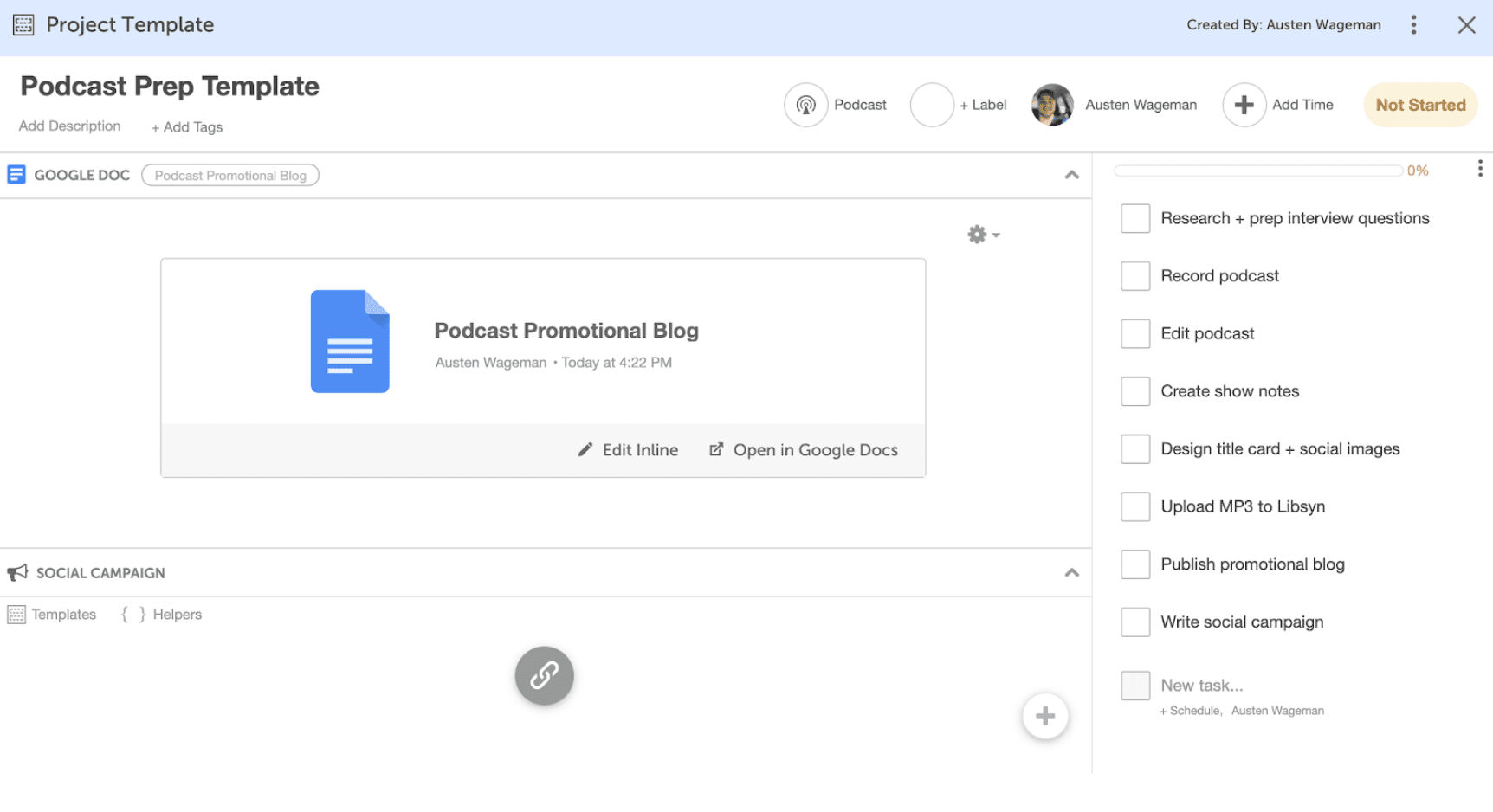Collapse the Social Campaign section

point(1071,572)
